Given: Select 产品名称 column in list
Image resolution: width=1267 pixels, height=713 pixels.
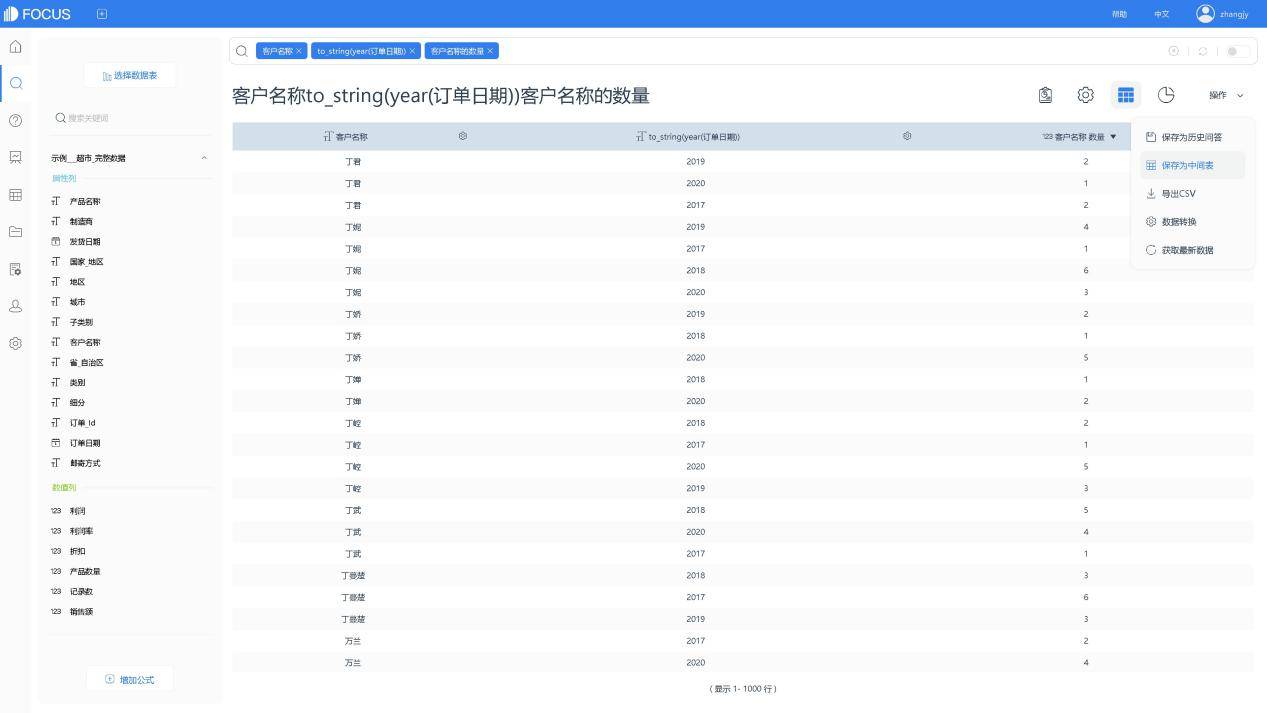Looking at the screenshot, I should click(x=85, y=202).
